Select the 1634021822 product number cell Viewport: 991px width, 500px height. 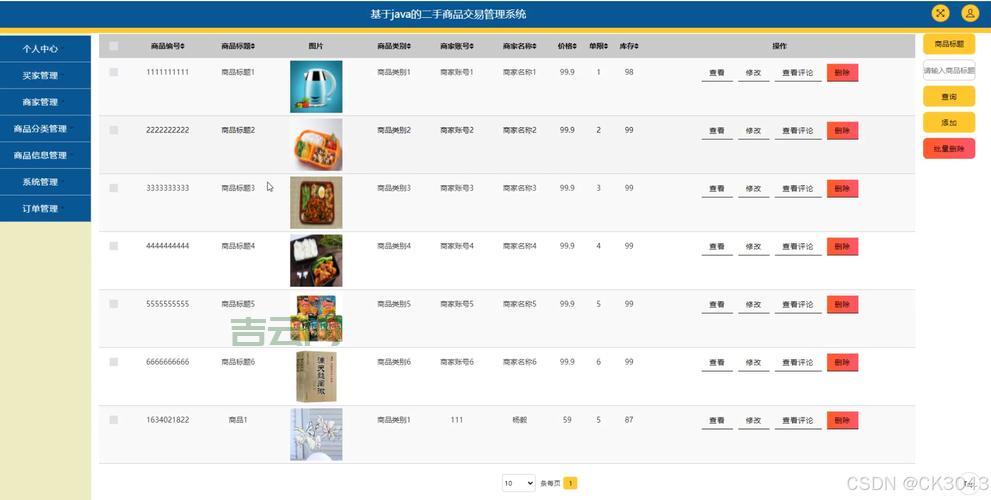pyautogui.click(x=167, y=420)
